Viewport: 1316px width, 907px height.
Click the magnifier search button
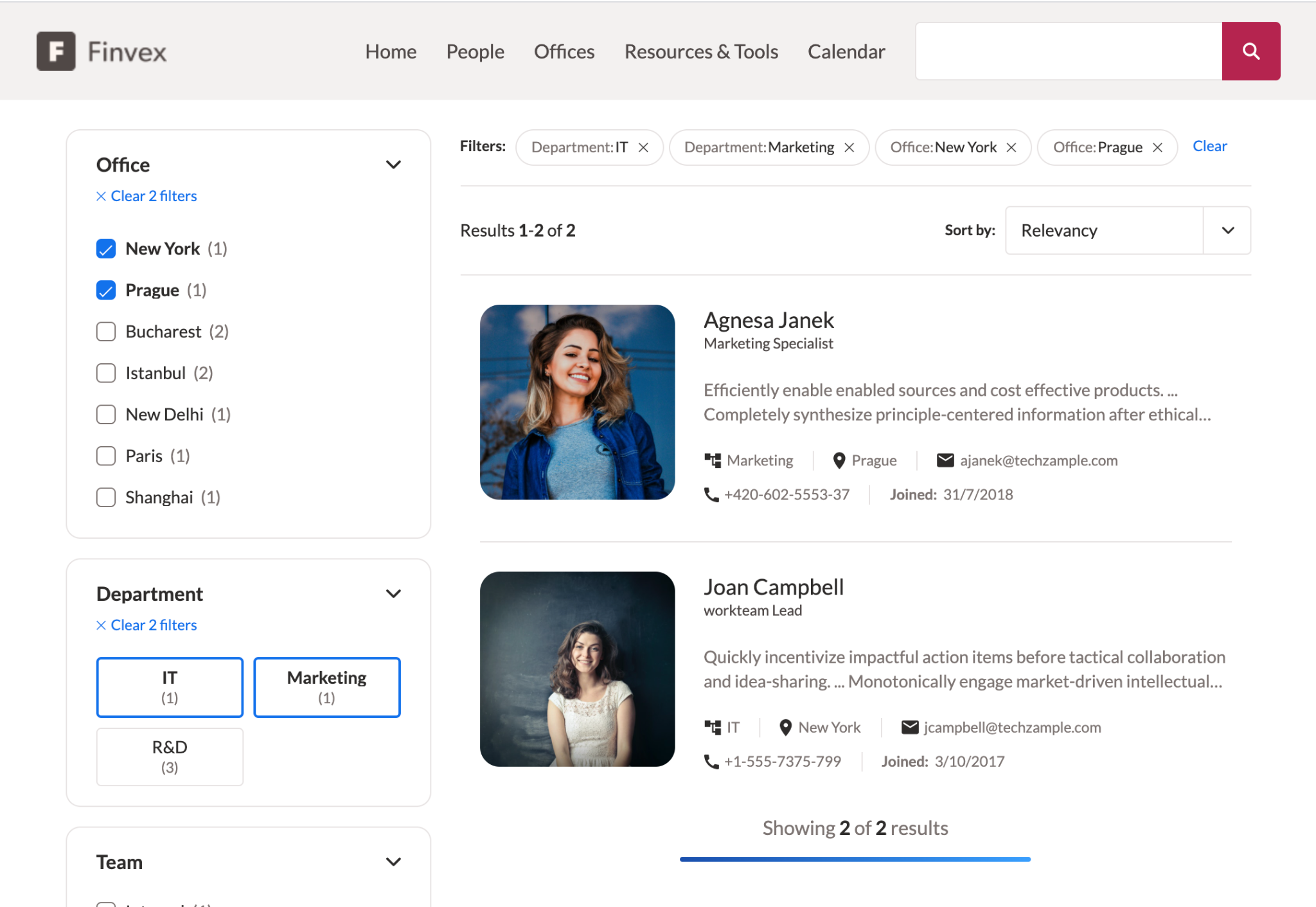1250,51
